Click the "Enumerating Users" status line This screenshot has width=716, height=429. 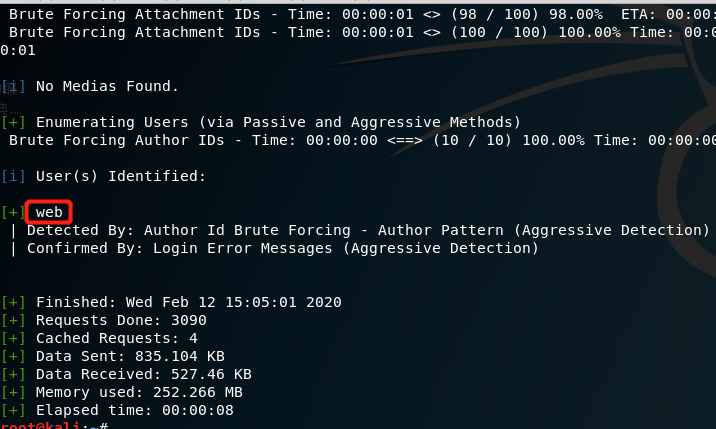278,122
